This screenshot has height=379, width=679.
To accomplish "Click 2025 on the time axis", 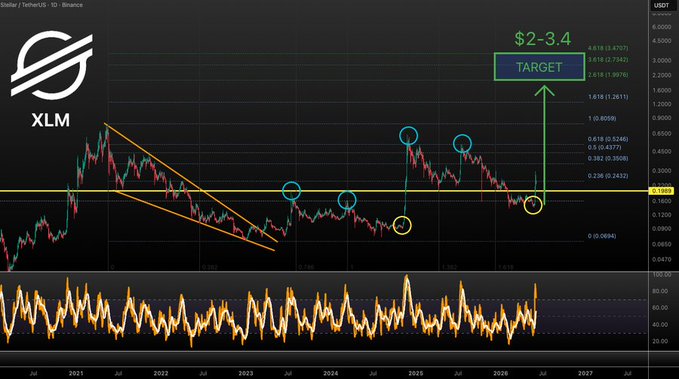I will tap(416, 373).
